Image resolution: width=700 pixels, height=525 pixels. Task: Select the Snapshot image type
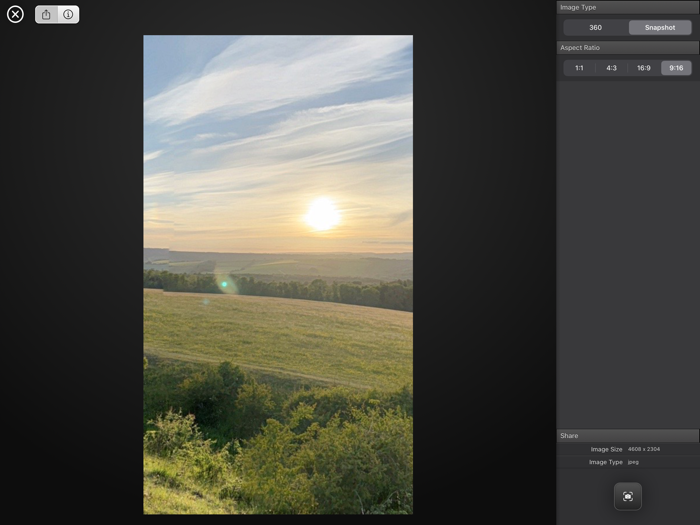[660, 28]
